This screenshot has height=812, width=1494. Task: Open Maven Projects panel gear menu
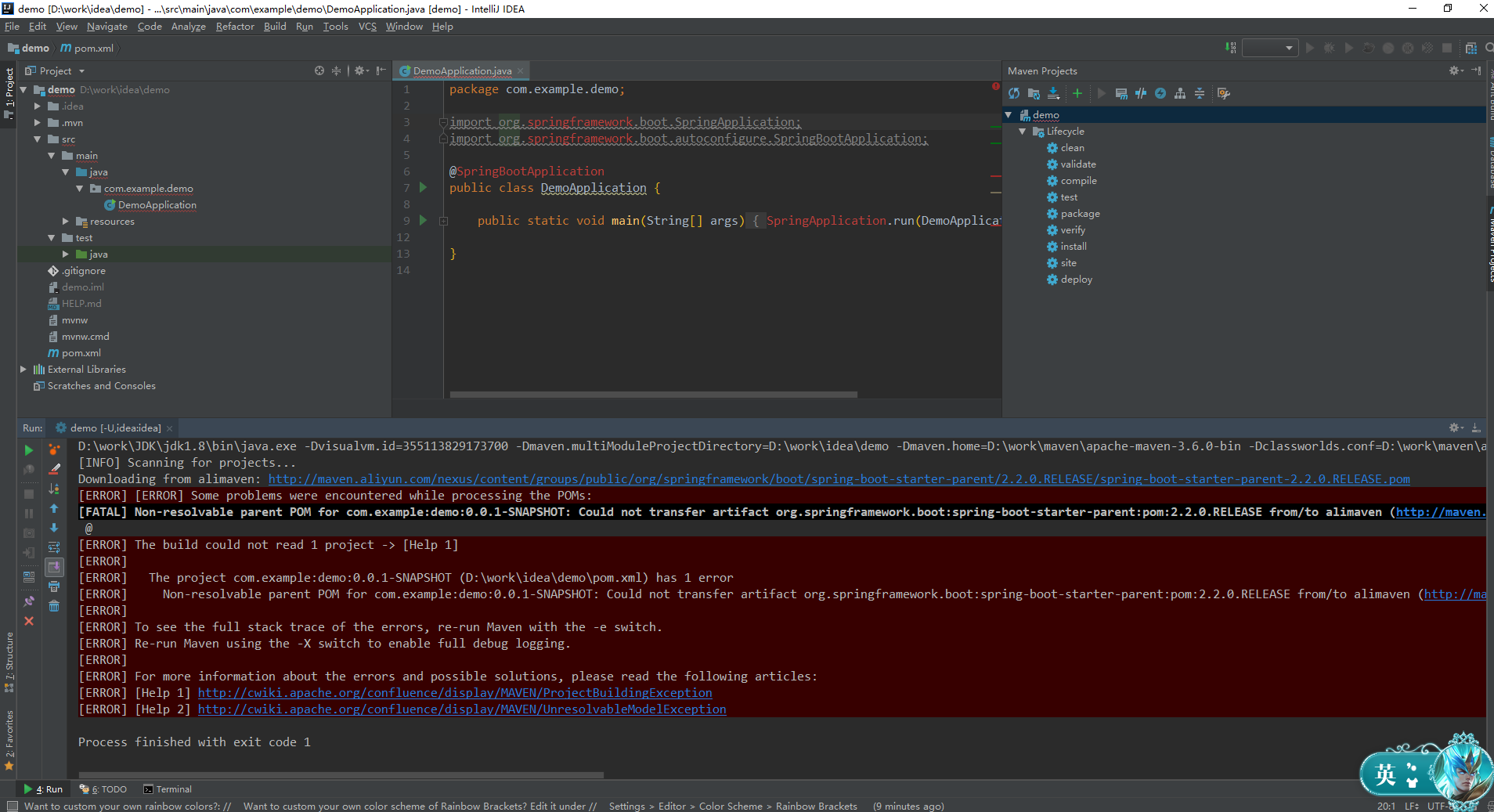(1456, 70)
